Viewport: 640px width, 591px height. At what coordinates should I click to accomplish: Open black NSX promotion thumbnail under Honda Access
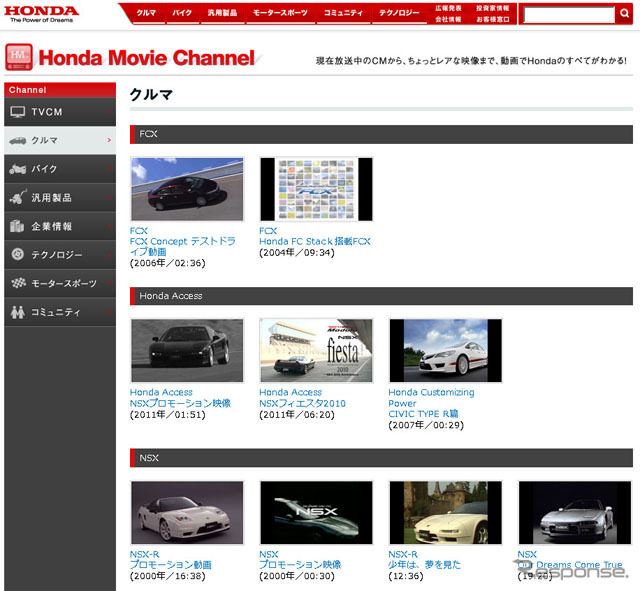coord(187,351)
